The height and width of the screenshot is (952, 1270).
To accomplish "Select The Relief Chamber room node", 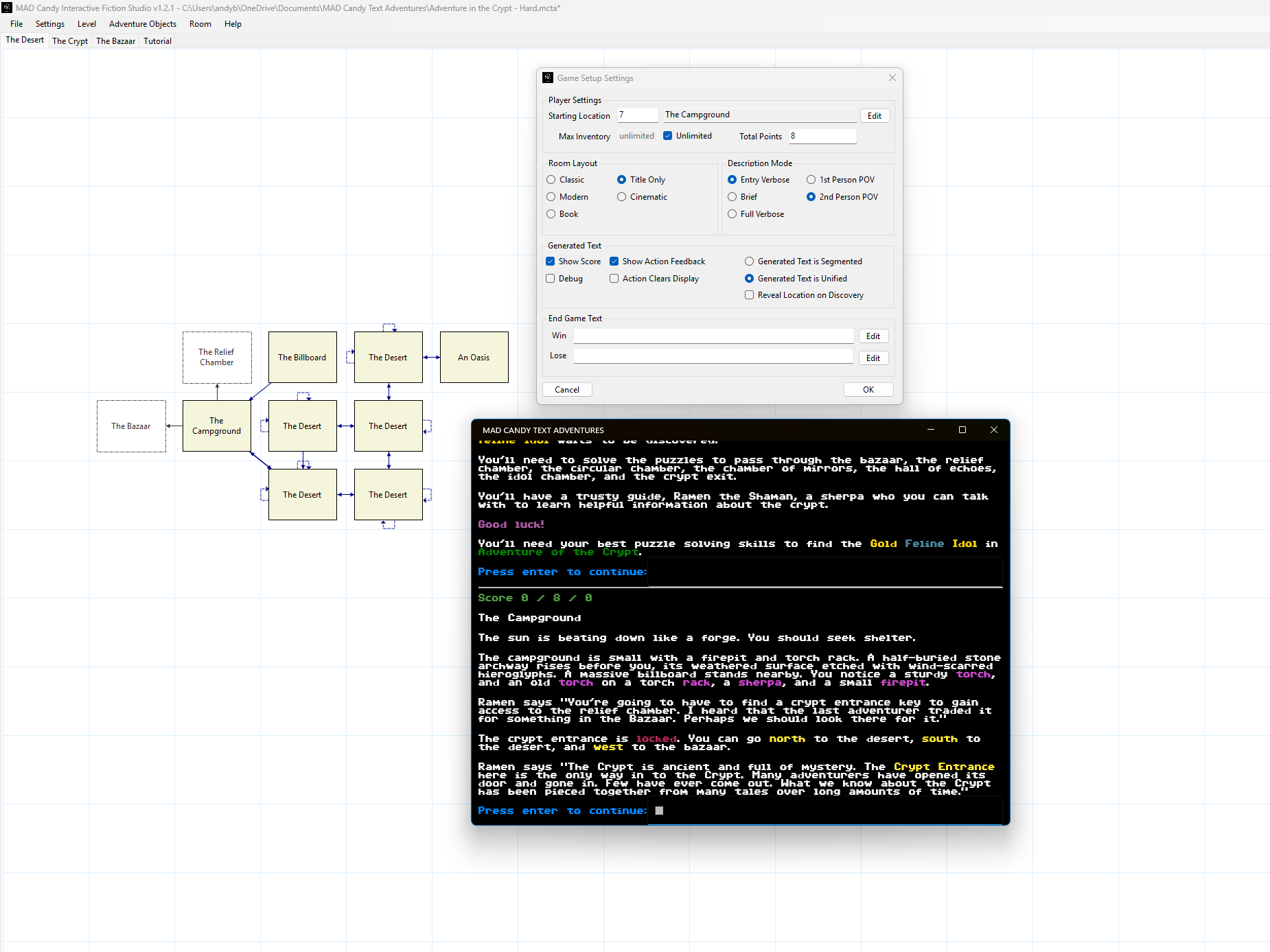I will [x=217, y=358].
